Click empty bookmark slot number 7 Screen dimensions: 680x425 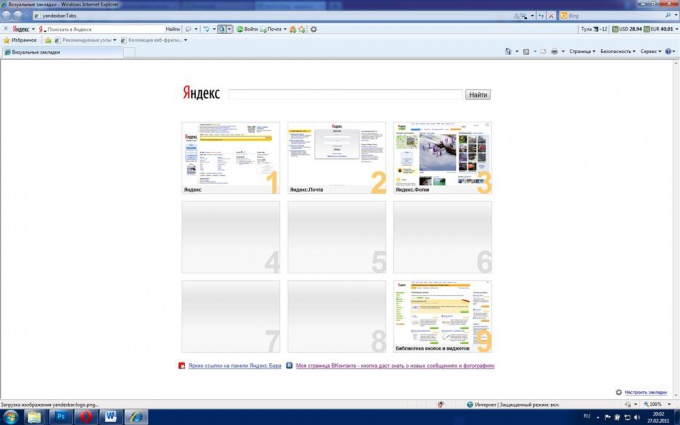pyautogui.click(x=231, y=316)
